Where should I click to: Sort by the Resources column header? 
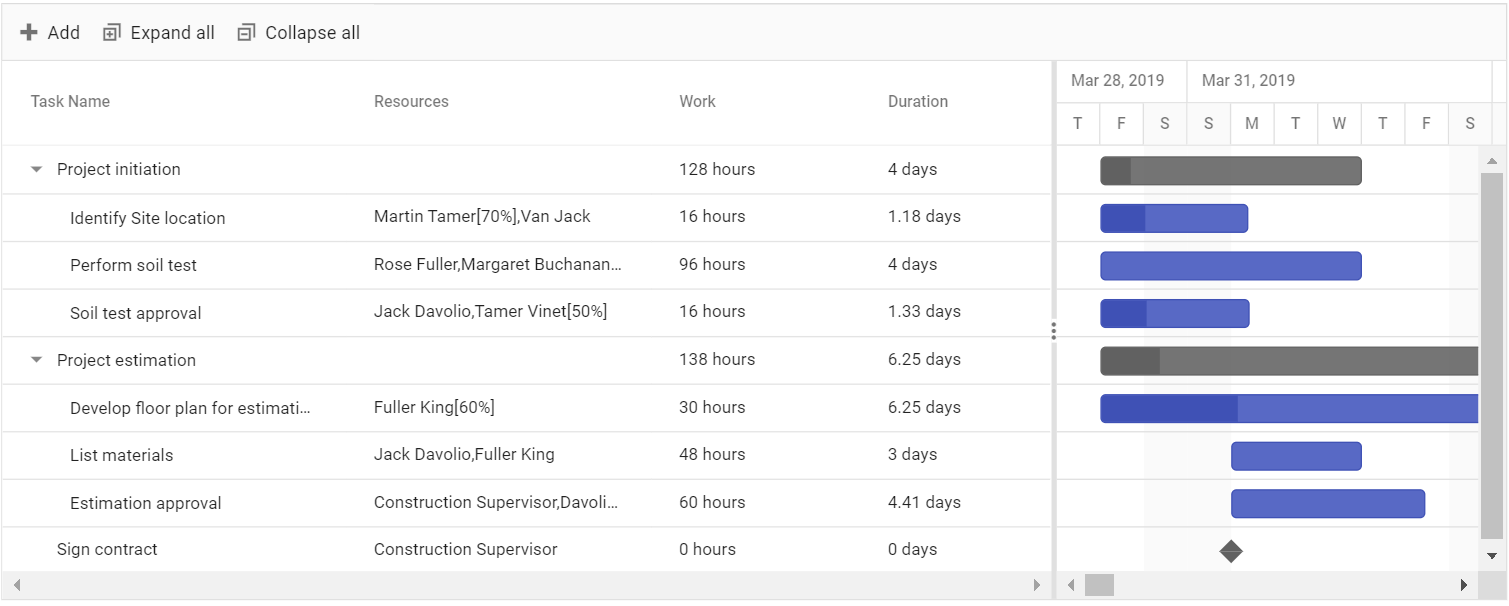click(411, 102)
